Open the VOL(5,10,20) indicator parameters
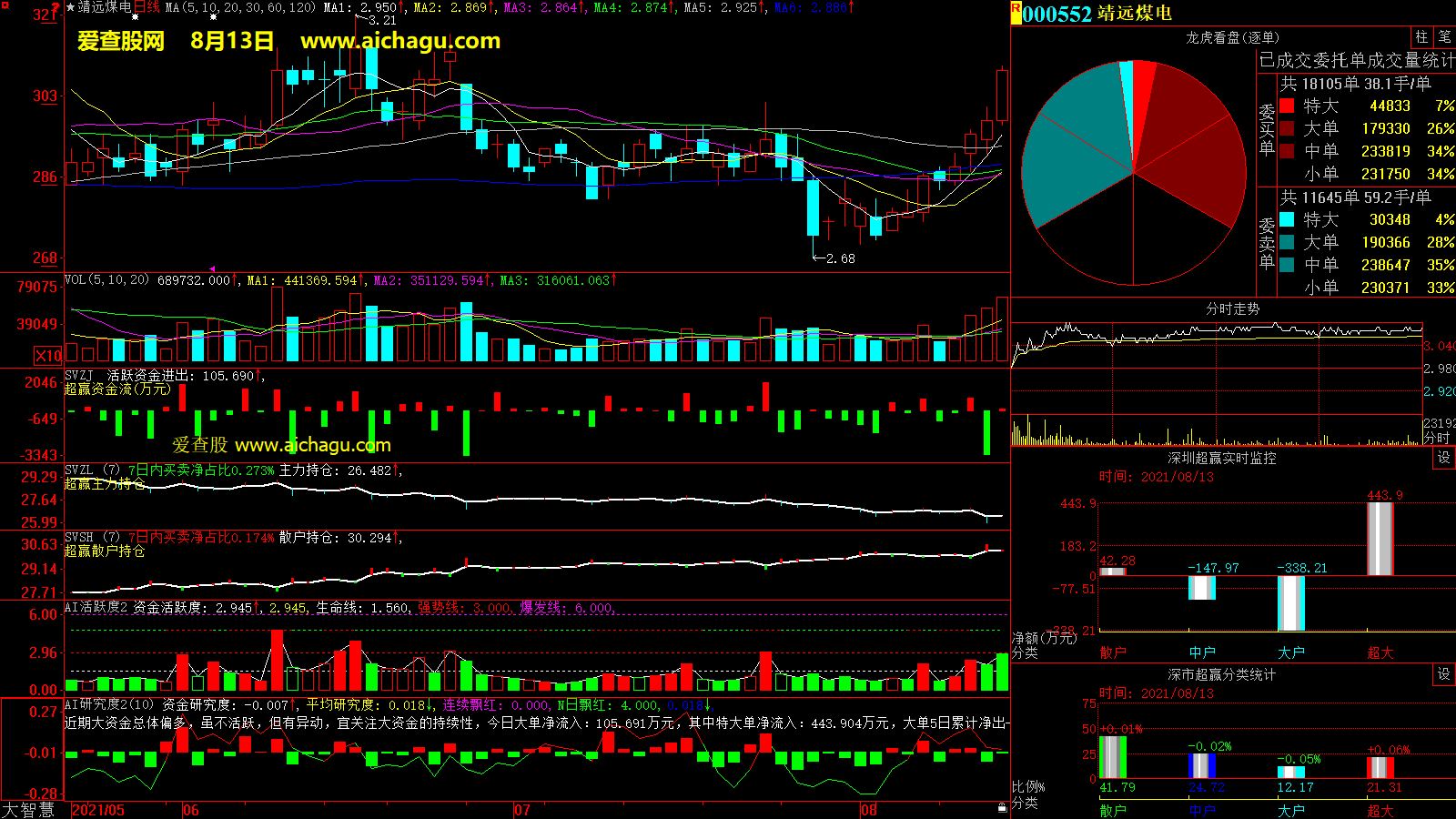1456x819 pixels. pos(106,280)
